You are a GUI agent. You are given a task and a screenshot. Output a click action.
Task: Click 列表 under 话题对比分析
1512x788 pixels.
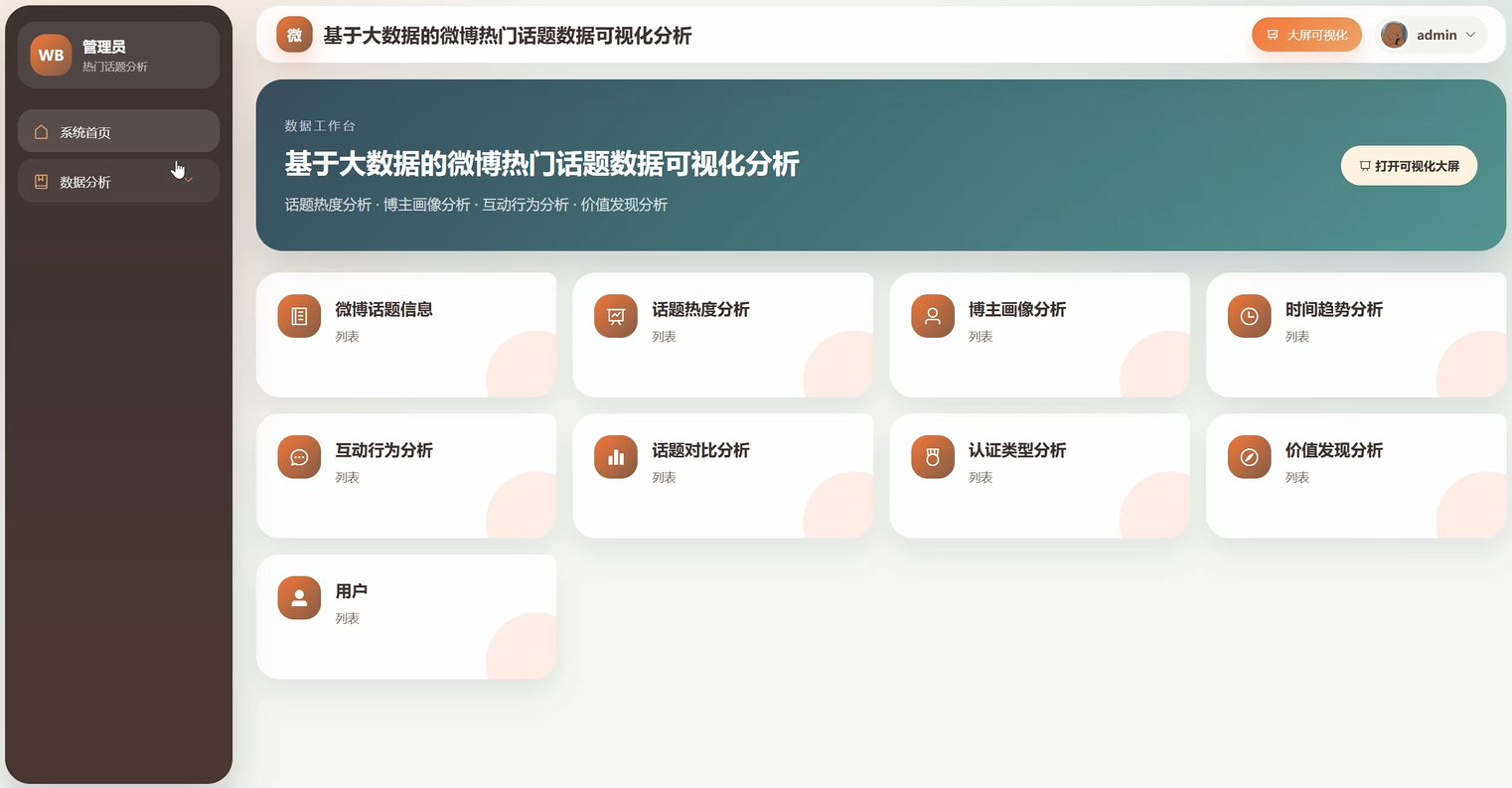click(x=664, y=478)
